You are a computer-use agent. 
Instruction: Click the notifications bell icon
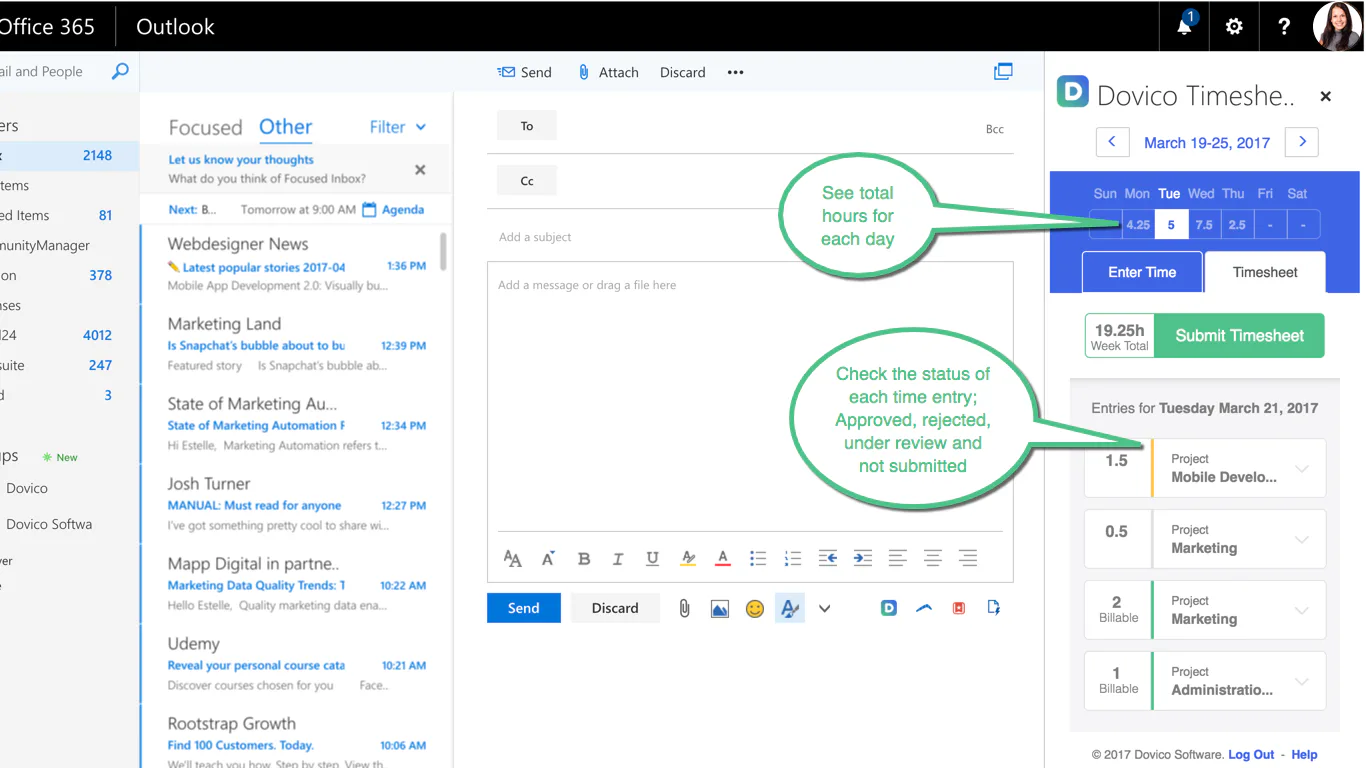(x=1185, y=26)
